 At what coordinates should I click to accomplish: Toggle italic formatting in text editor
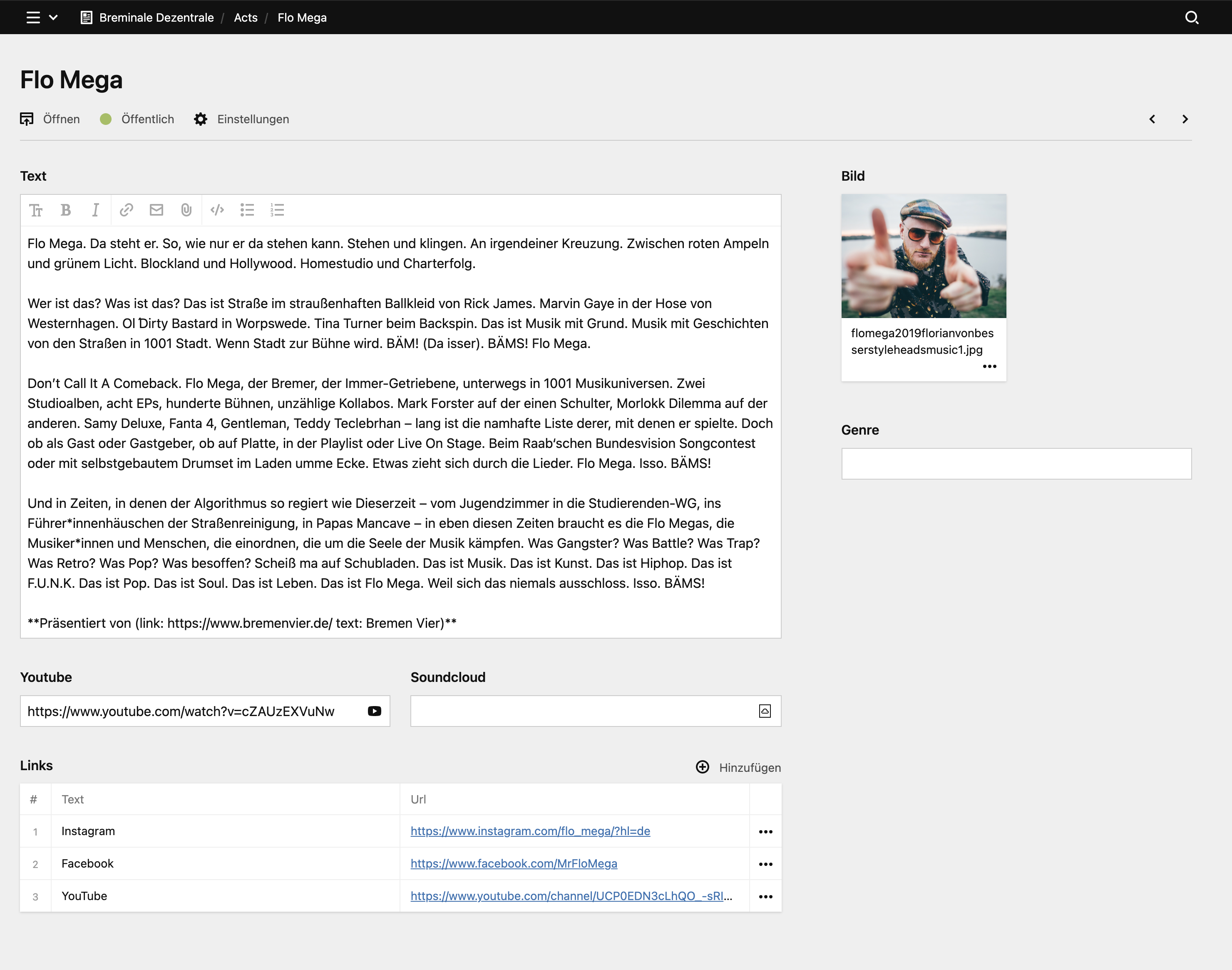click(x=95, y=210)
